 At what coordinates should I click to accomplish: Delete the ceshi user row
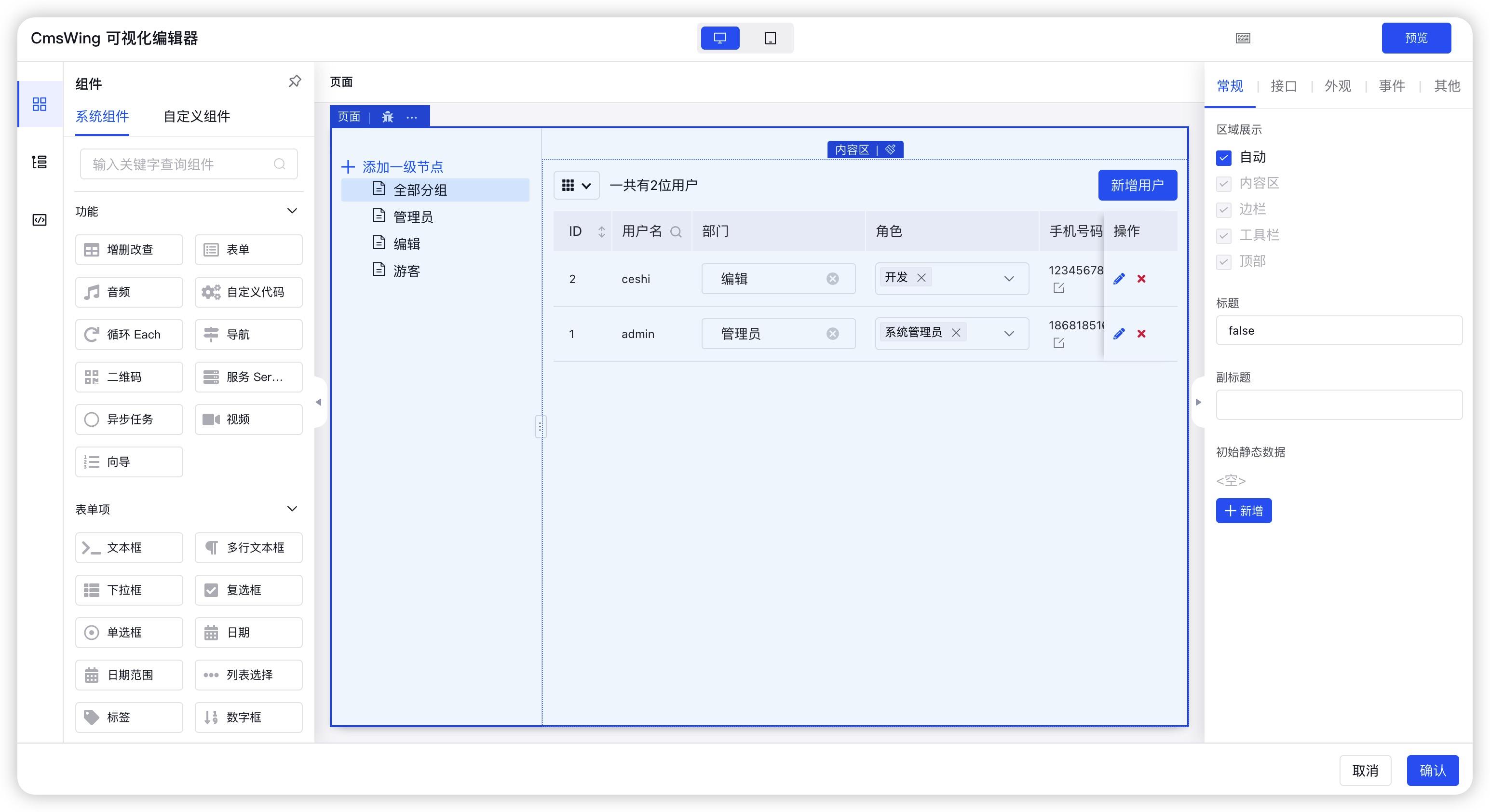click(1141, 279)
